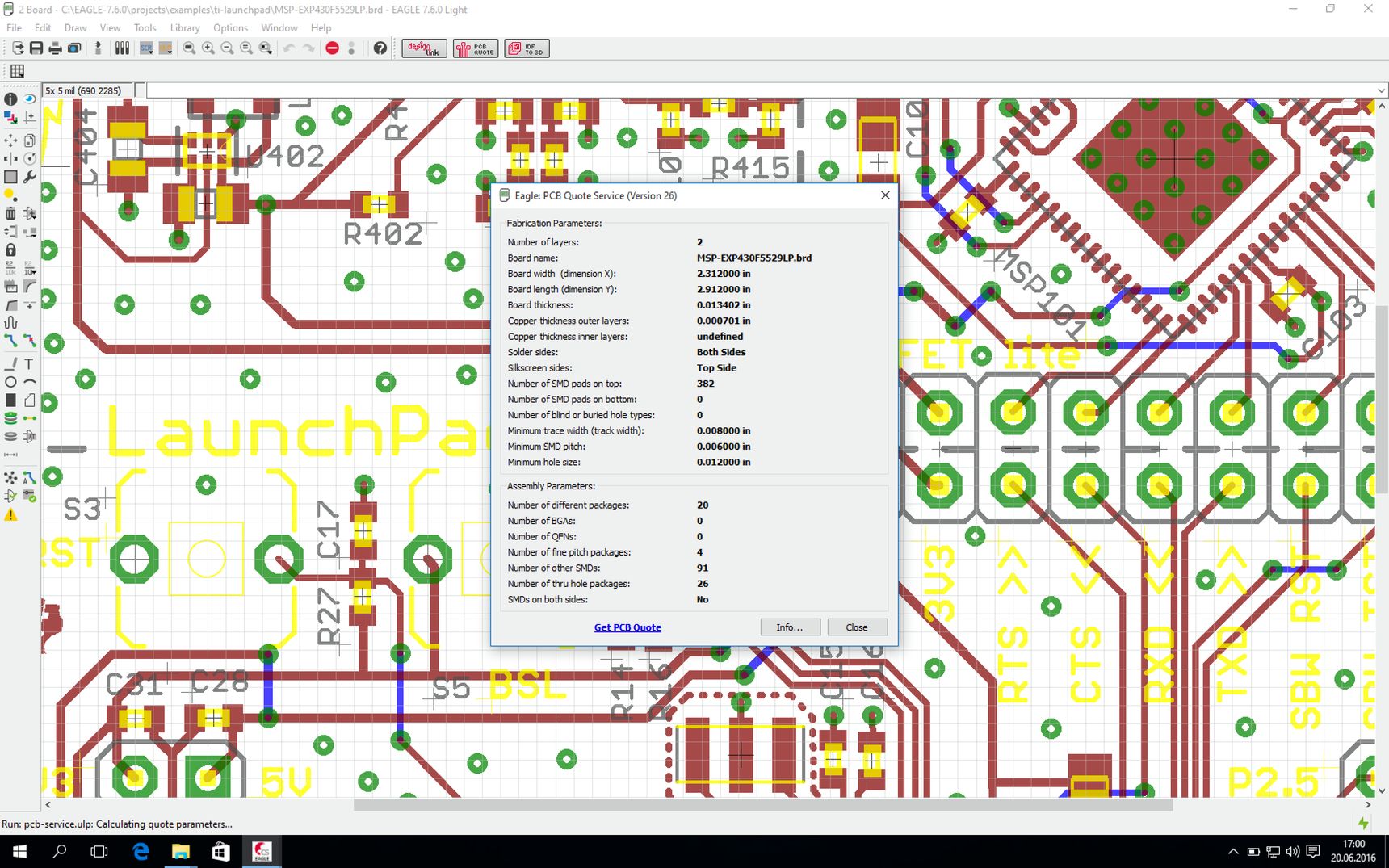This screenshot has height=868, width=1389.
Task: Select the Lock padlock tool
Action: pyautogui.click(x=10, y=249)
